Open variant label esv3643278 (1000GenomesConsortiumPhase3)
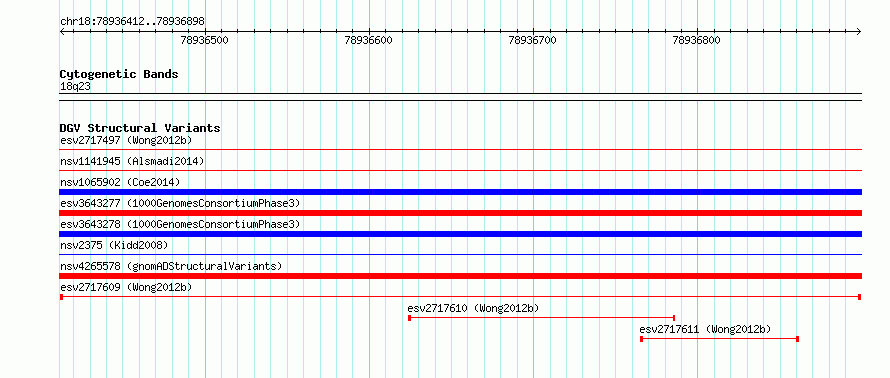The image size is (890, 378). pyautogui.click(x=180, y=224)
